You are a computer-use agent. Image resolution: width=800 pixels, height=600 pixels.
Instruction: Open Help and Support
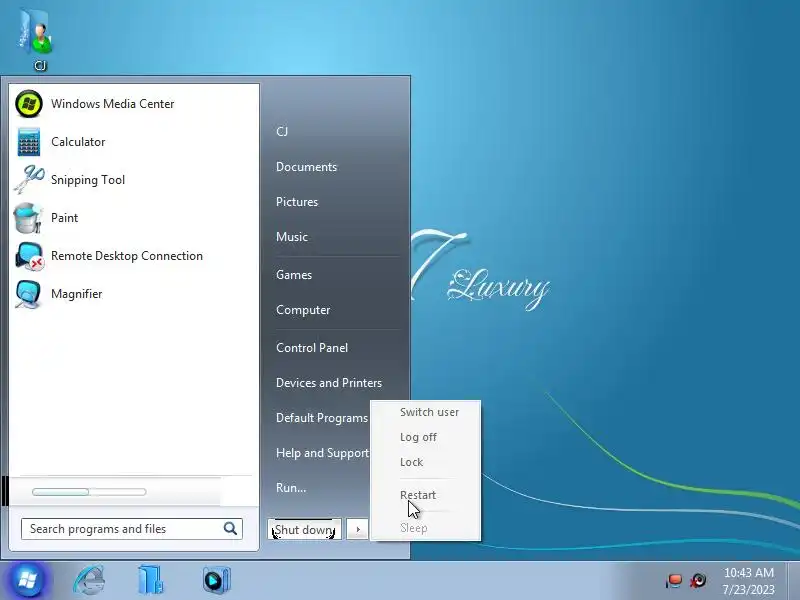click(x=322, y=453)
